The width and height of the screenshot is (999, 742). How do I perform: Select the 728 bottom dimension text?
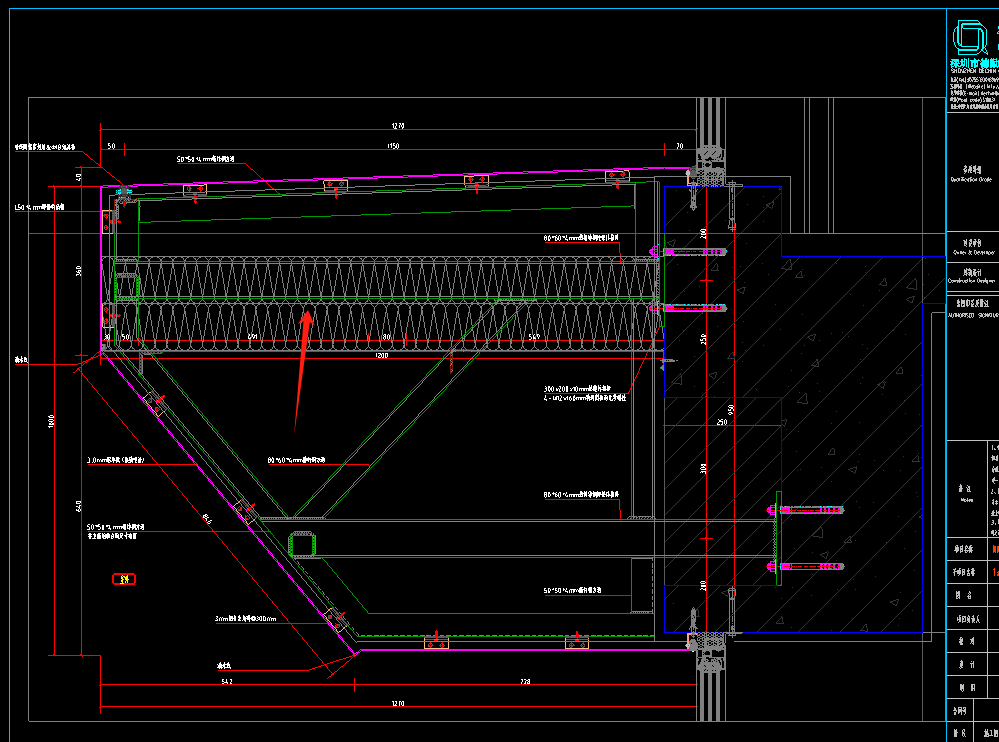coord(525,681)
